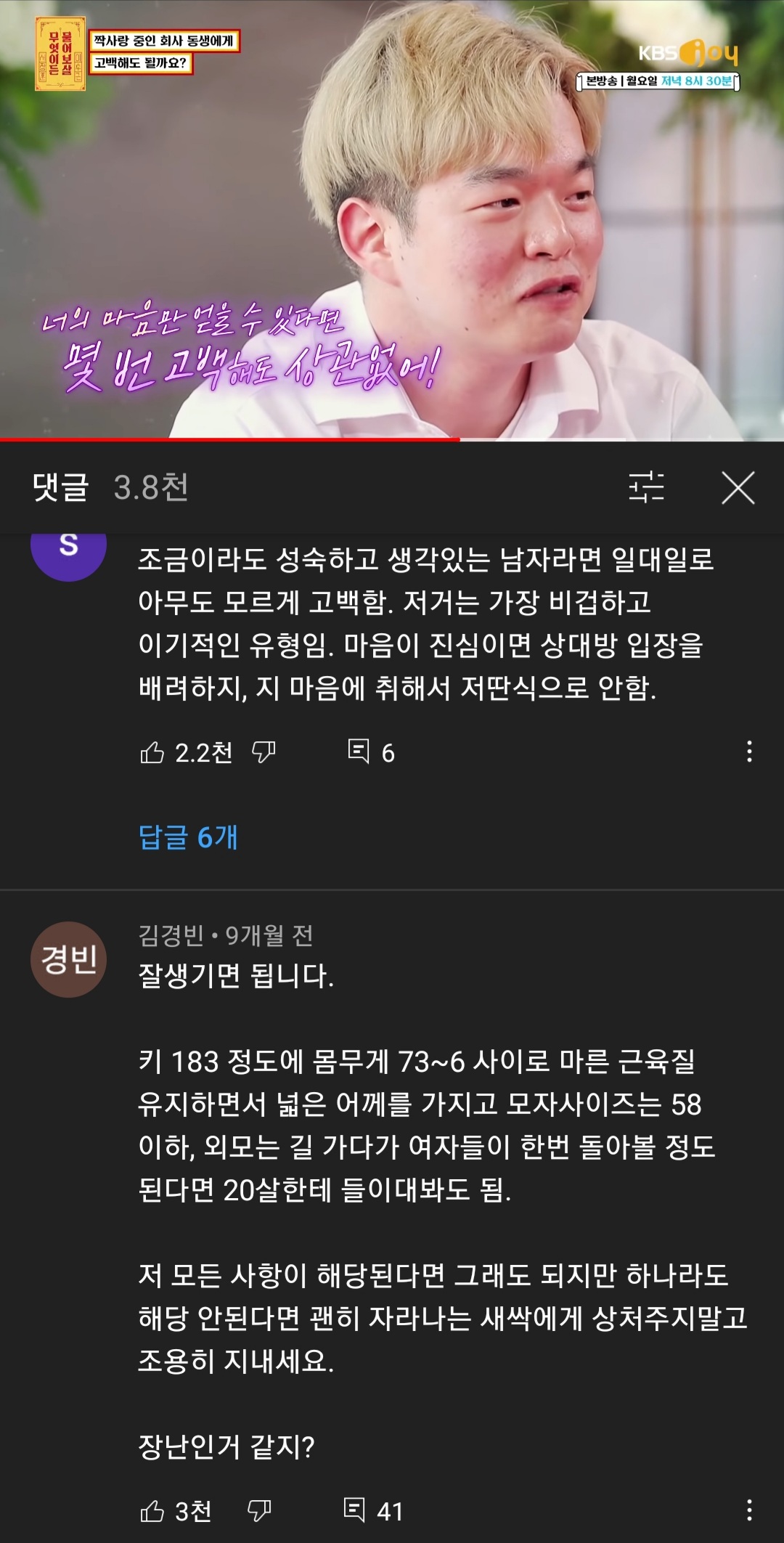Like the comment with 2.2천 likes
This screenshot has width=784, height=1543.
tap(152, 752)
